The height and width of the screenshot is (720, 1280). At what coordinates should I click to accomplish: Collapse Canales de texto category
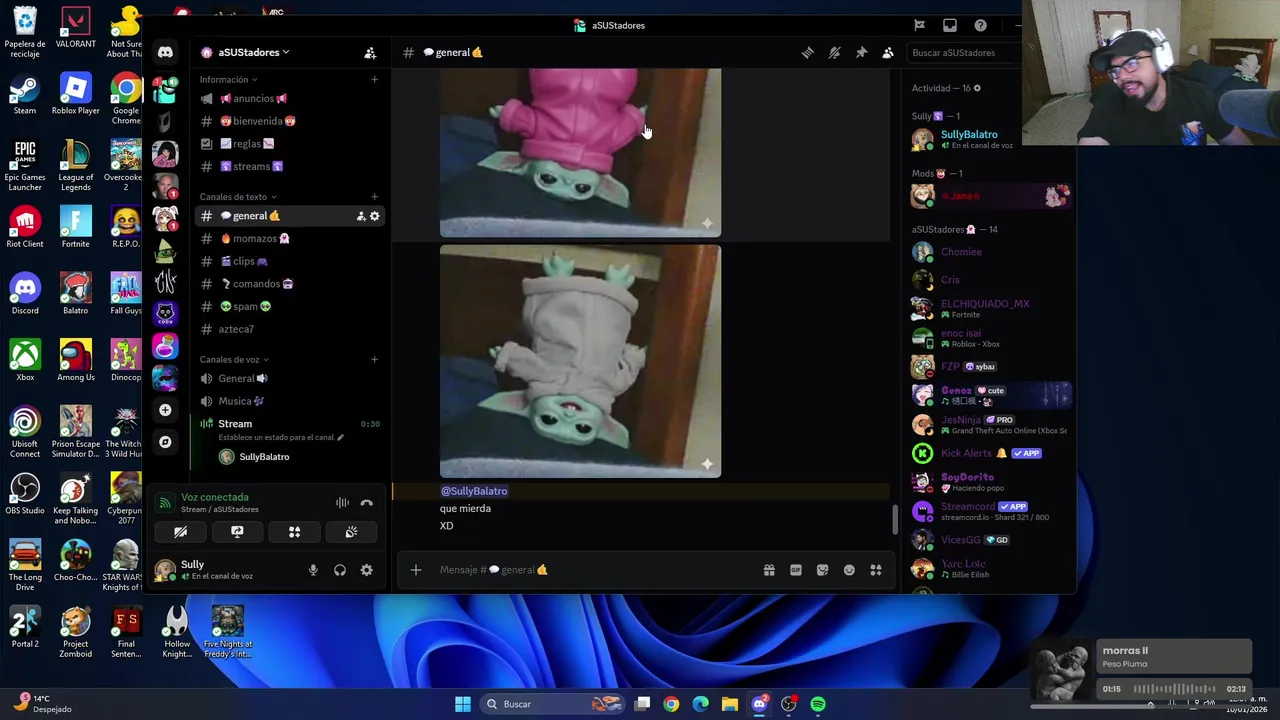click(x=238, y=197)
